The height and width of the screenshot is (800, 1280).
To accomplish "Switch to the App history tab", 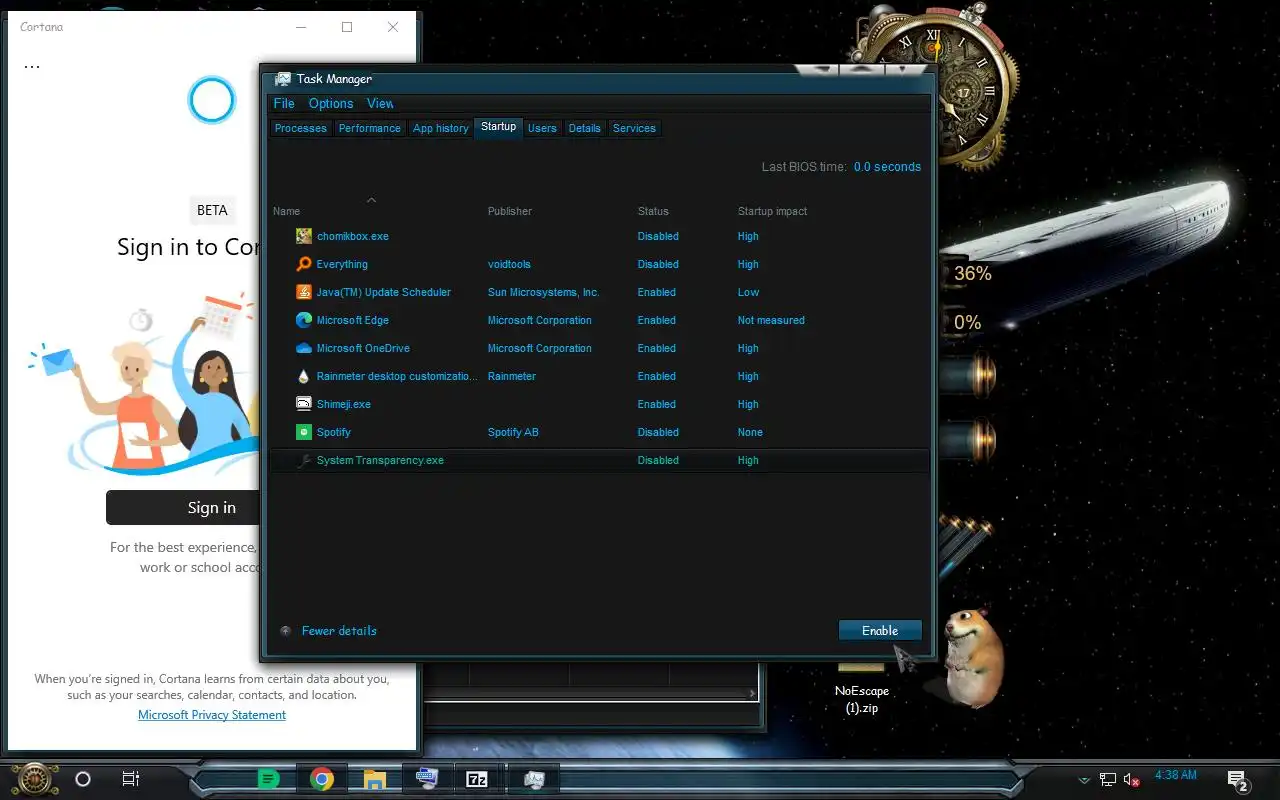I will tap(440, 128).
